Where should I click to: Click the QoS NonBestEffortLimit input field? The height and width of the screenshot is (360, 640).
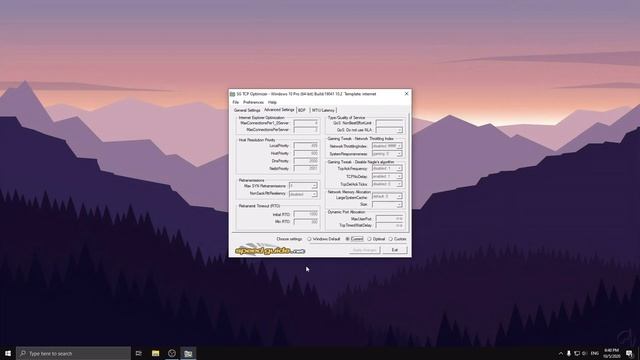pos(390,123)
